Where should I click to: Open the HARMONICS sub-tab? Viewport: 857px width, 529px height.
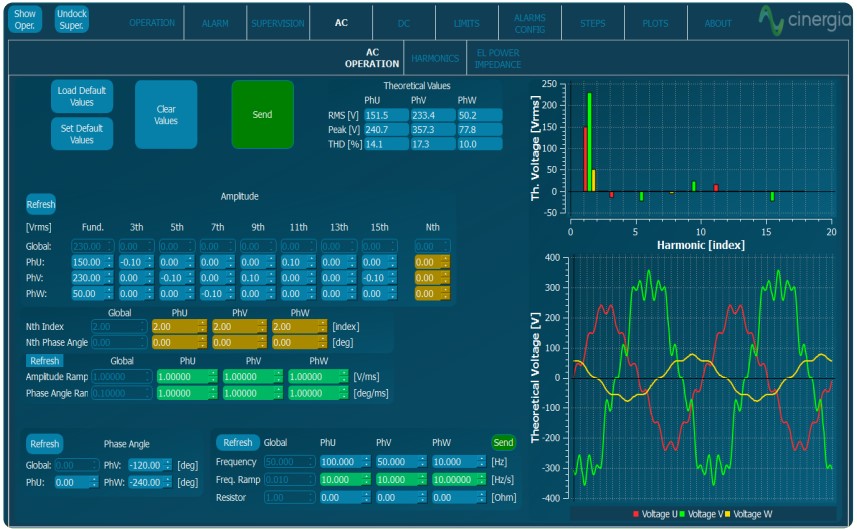(435, 59)
